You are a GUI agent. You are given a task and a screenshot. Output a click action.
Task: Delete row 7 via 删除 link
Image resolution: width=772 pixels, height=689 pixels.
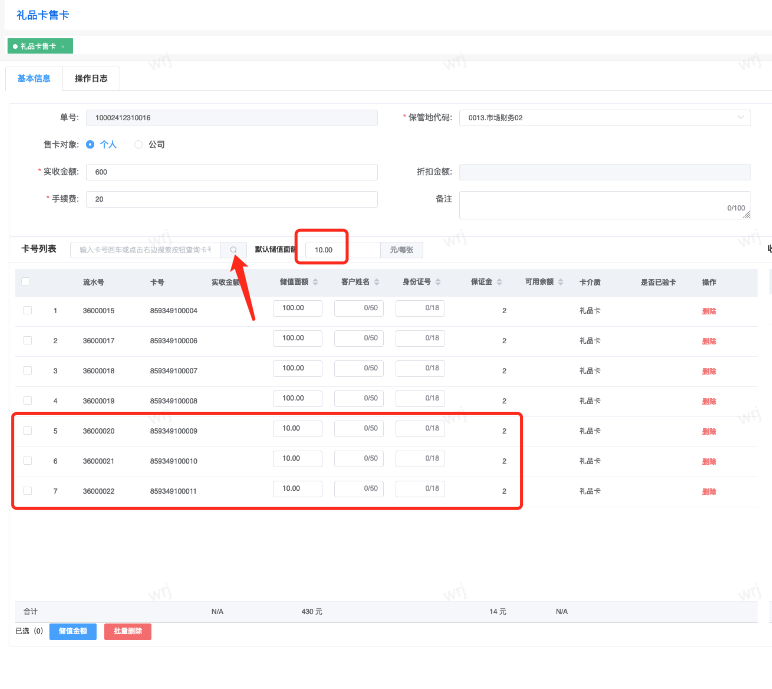[709, 492]
